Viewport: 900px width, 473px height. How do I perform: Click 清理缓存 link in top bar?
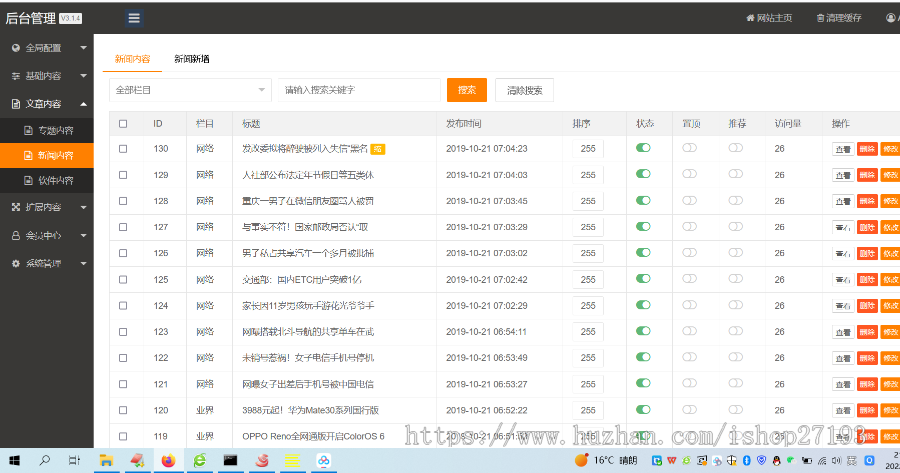839,18
